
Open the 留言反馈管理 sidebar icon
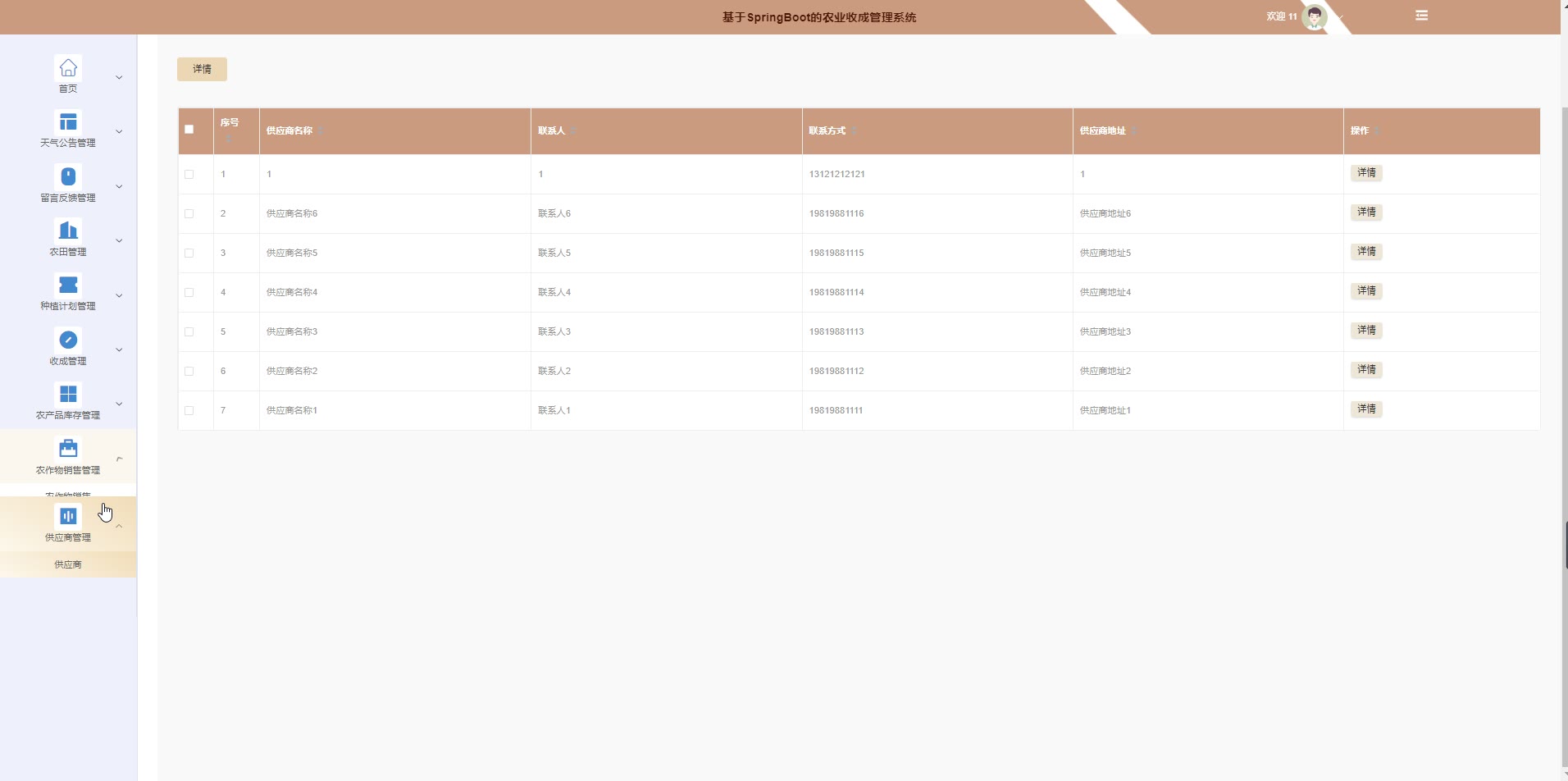click(68, 176)
